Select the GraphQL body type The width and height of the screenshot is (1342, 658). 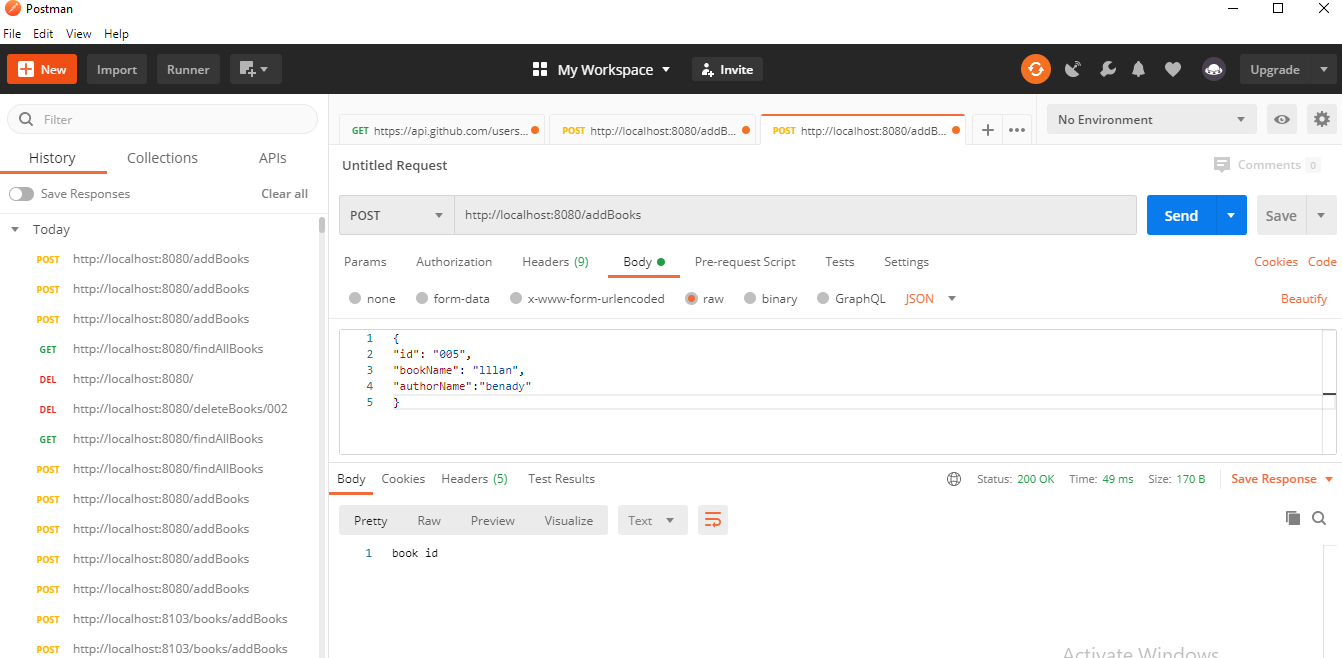coord(823,298)
